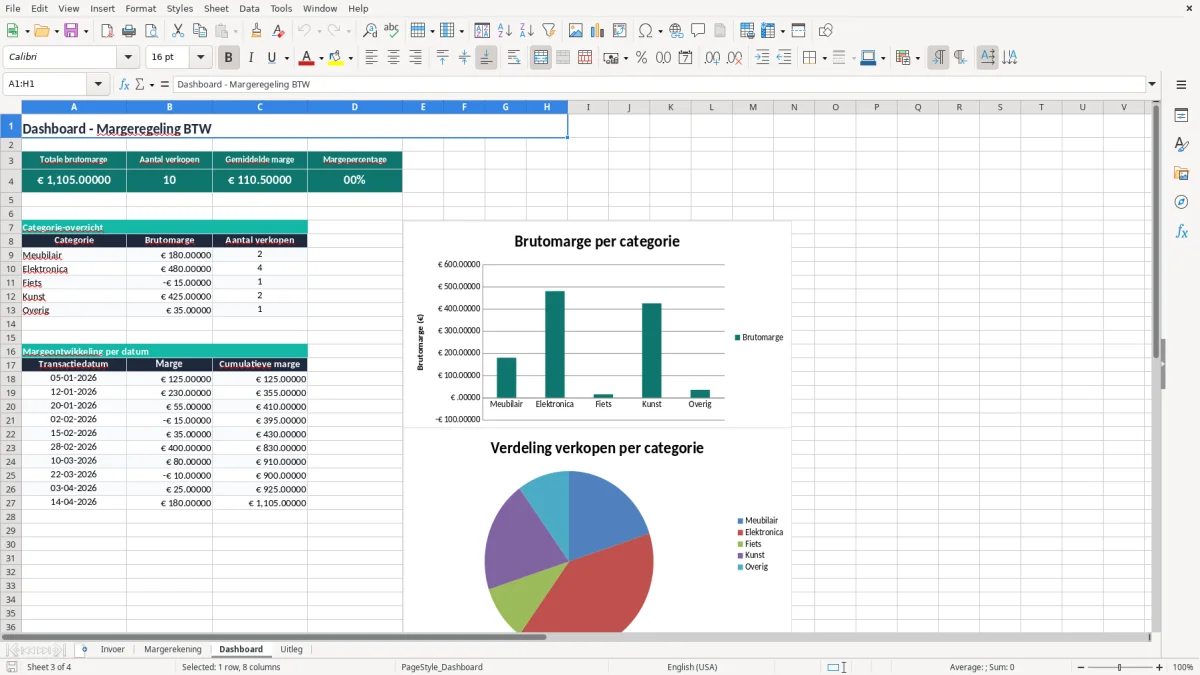The width and height of the screenshot is (1200, 675).
Task: Open the Sheet menu
Action: pos(216,8)
